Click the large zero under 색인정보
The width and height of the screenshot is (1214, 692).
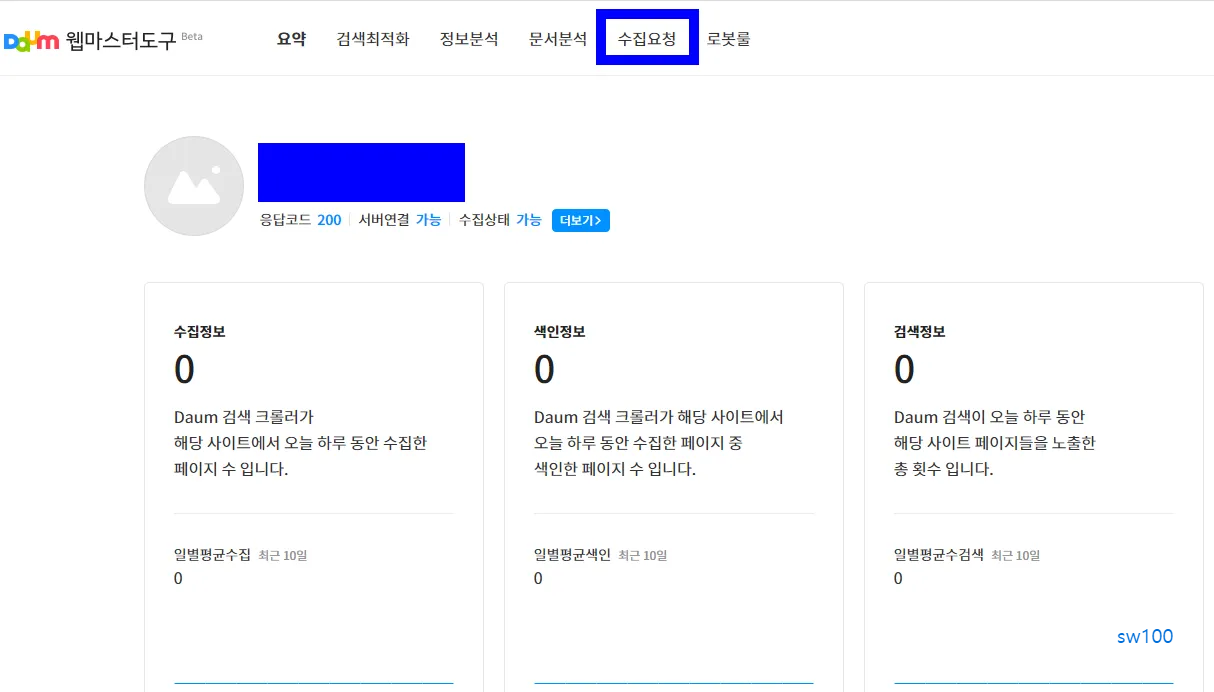coord(544,371)
